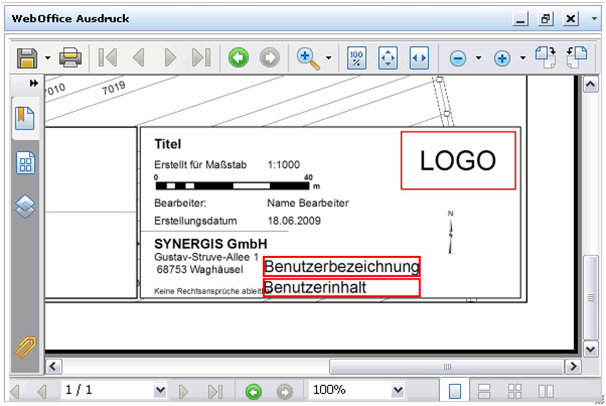606x406 pixels.
Task: Go to next page in bottom bar
Action: point(184,391)
